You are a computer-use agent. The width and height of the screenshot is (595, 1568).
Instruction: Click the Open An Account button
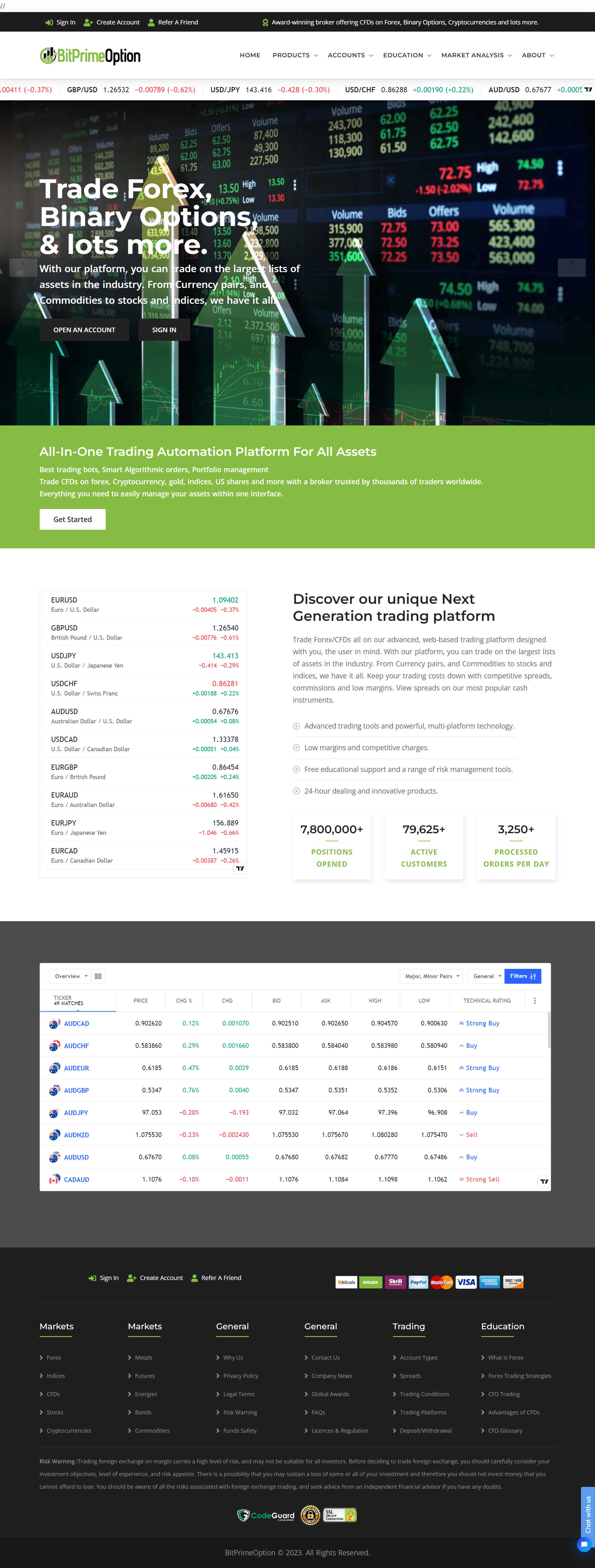click(x=84, y=330)
